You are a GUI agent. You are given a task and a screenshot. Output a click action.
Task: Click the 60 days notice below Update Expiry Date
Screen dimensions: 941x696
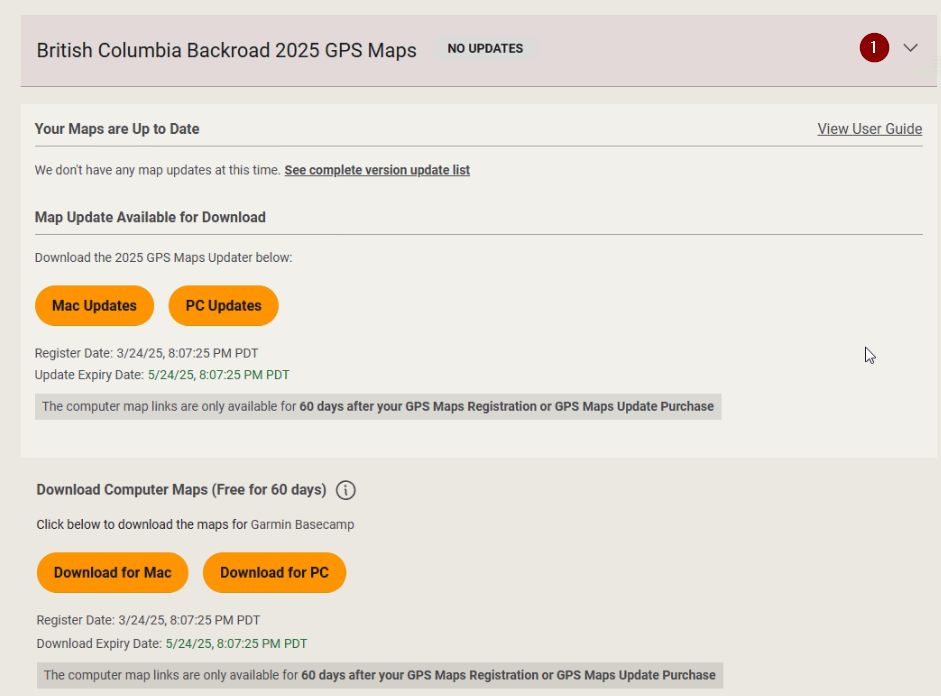(378, 407)
